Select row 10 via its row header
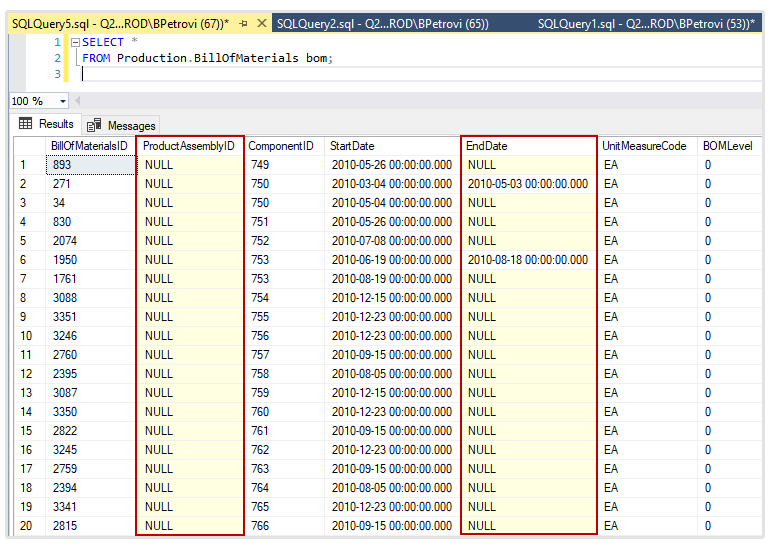Screen dimensions: 770x550 click(x=29, y=336)
